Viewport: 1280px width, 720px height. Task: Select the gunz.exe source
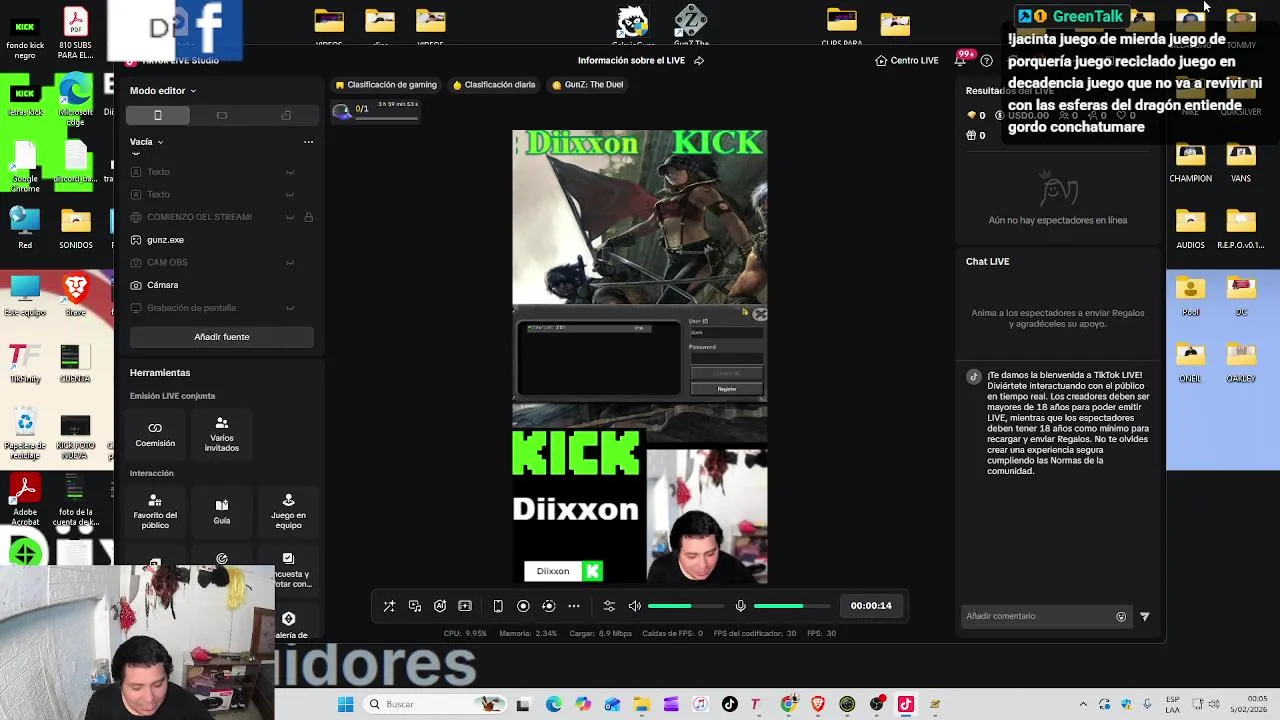coord(221,240)
